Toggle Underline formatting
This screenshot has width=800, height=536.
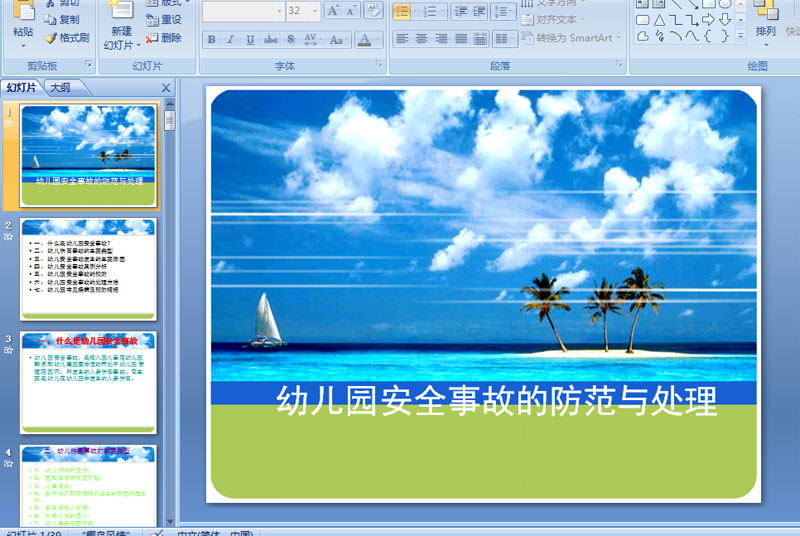250,40
